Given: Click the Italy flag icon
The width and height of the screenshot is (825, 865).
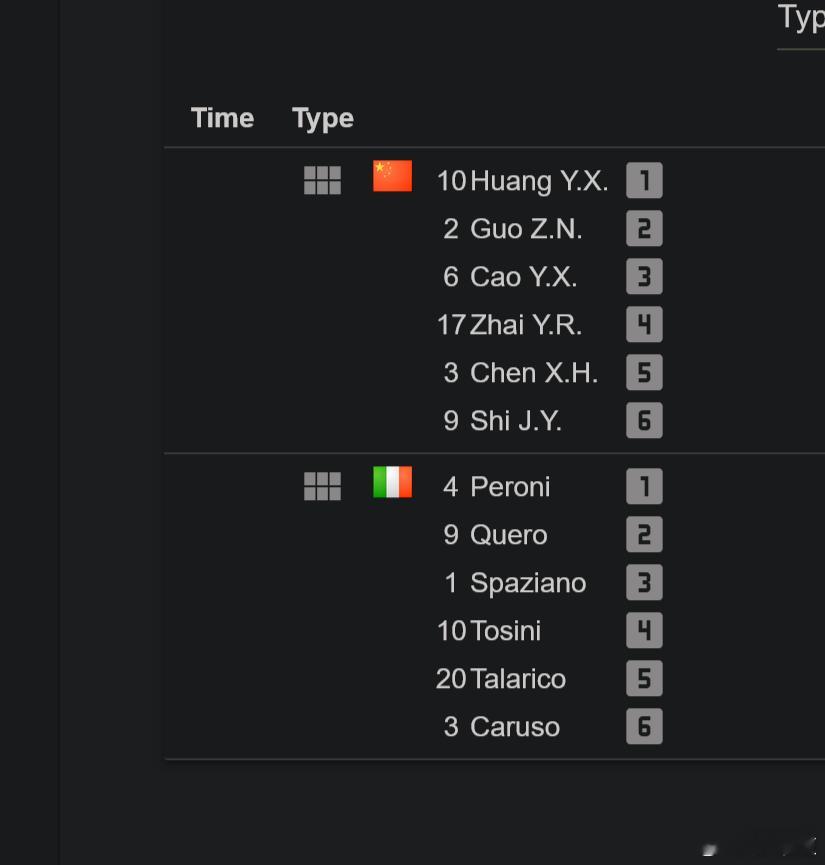Looking at the screenshot, I should 392,482.
